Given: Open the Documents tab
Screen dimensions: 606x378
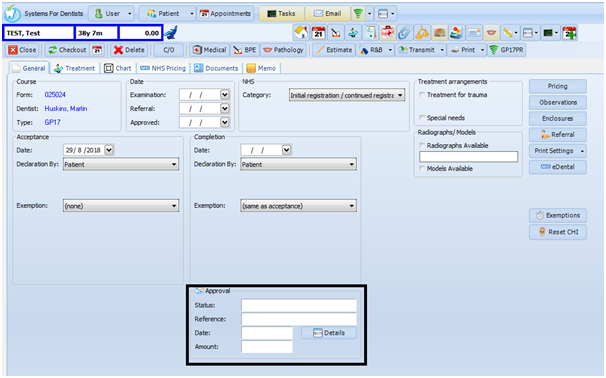Looking at the screenshot, I should 216,68.
